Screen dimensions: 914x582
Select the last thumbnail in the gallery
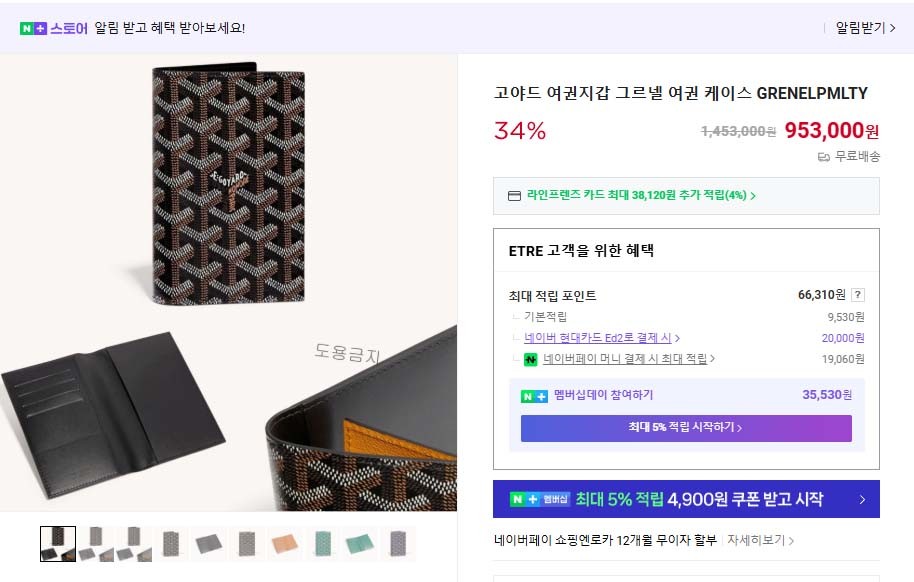[397, 544]
